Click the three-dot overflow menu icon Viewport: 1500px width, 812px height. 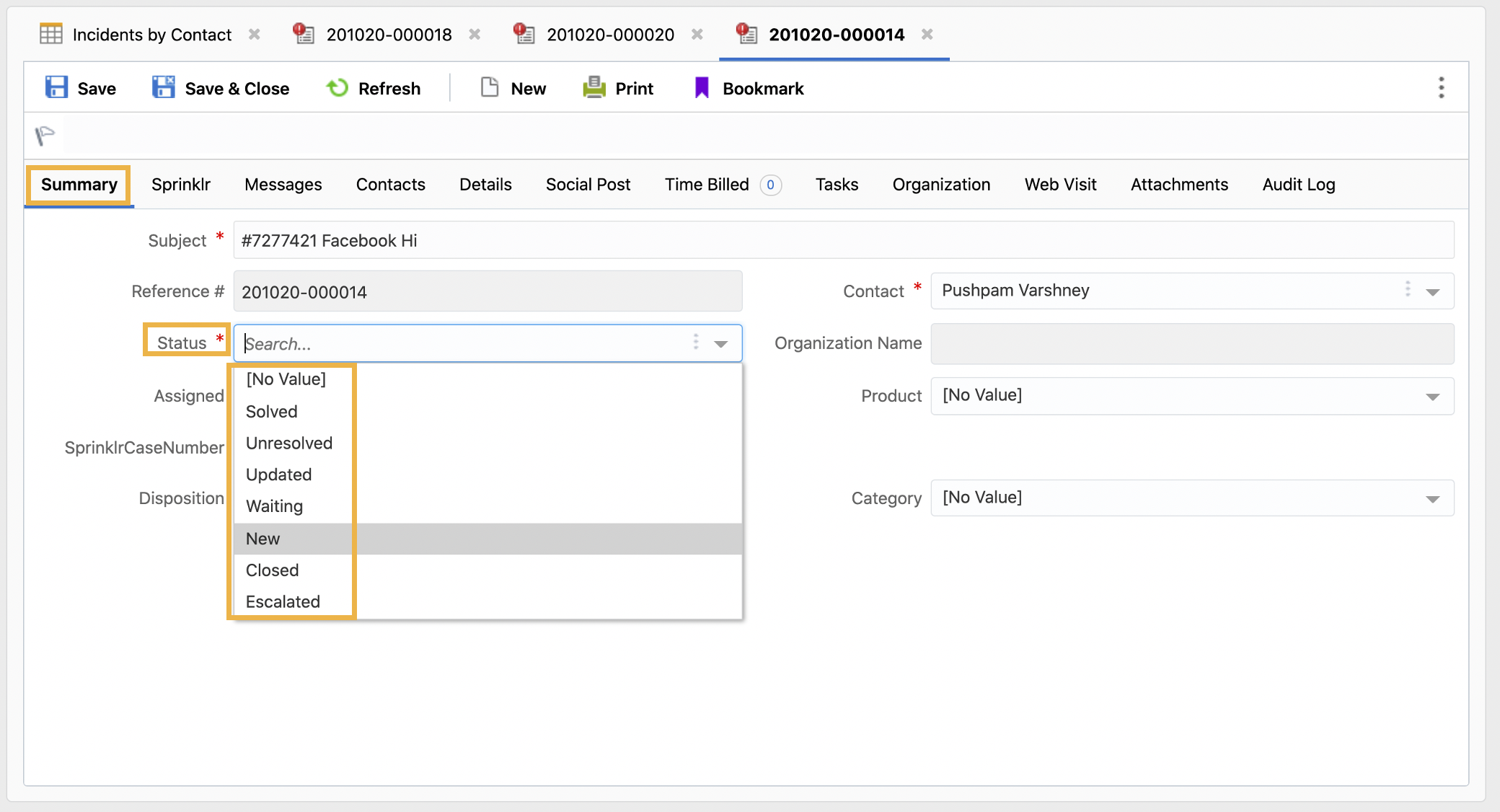coord(1441,88)
